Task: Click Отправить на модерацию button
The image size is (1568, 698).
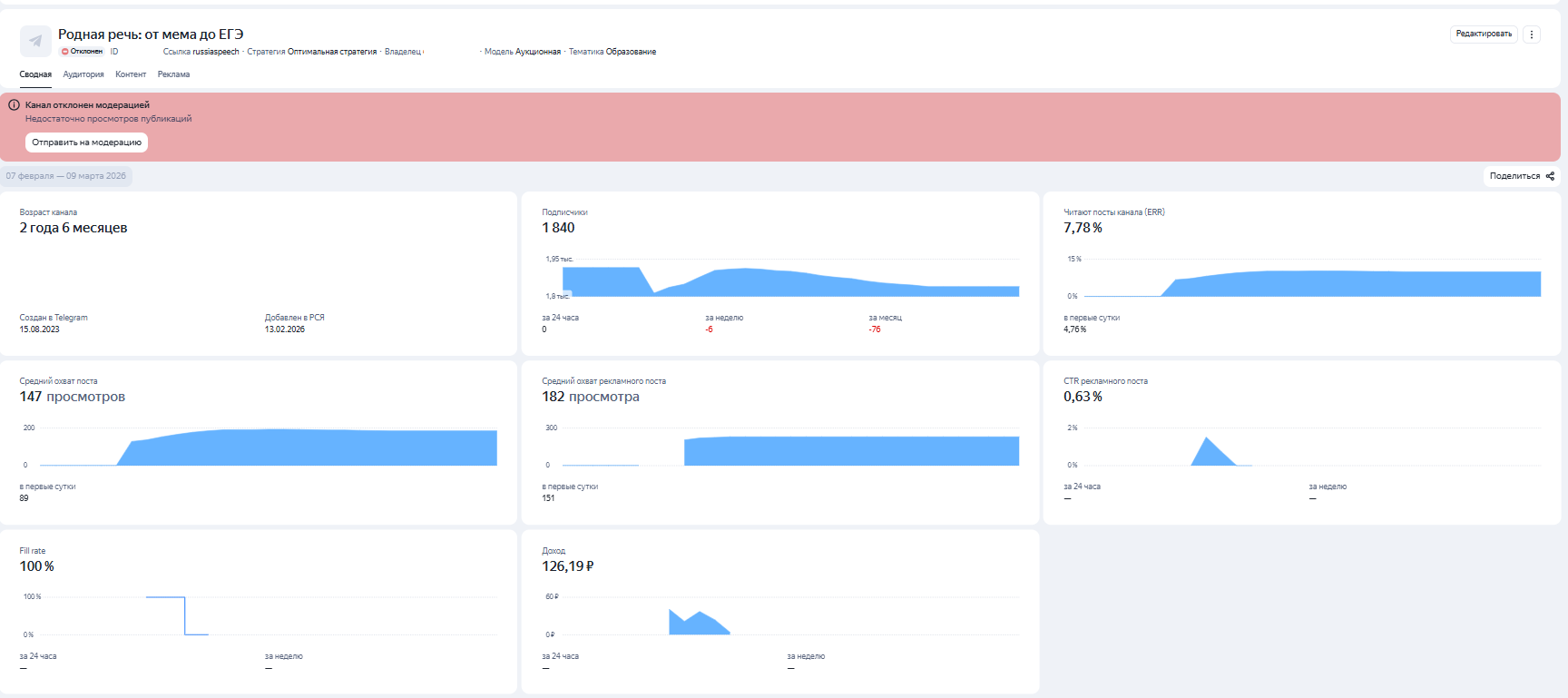Action: (86, 143)
